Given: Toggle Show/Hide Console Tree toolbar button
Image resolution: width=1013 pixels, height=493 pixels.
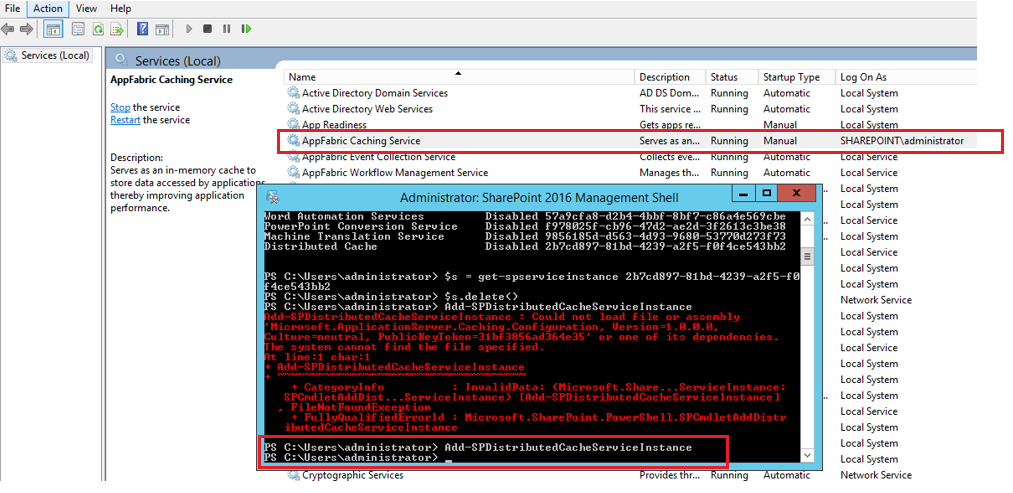Looking at the screenshot, I should (53, 28).
